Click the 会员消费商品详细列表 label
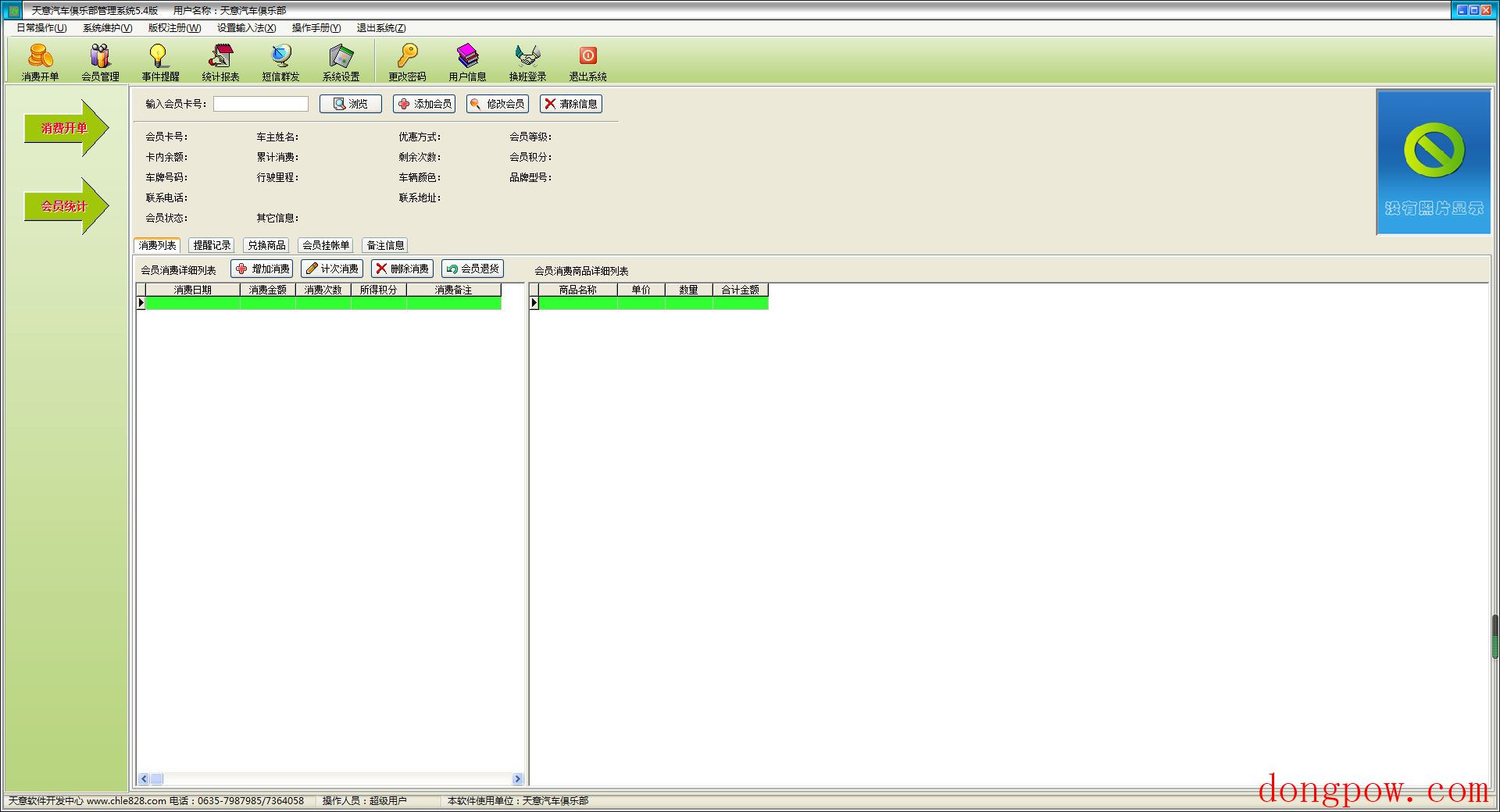 [x=581, y=271]
